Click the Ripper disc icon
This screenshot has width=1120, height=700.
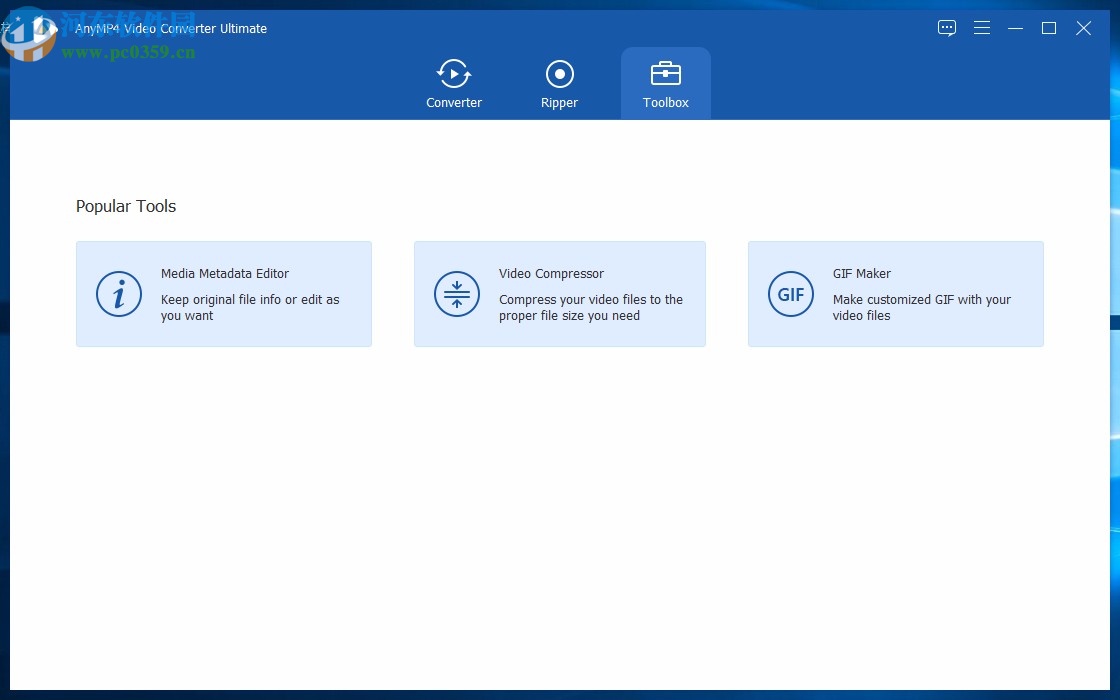[x=559, y=73]
